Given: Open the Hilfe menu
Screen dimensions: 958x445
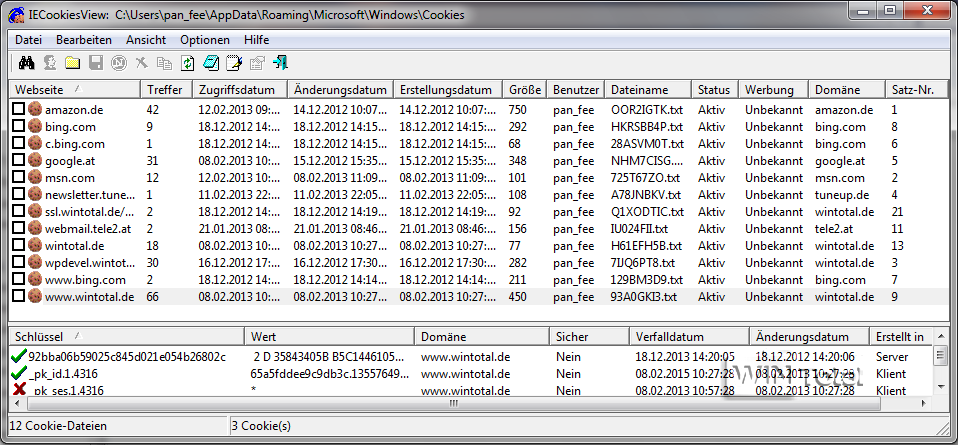Looking at the screenshot, I should (257, 40).
